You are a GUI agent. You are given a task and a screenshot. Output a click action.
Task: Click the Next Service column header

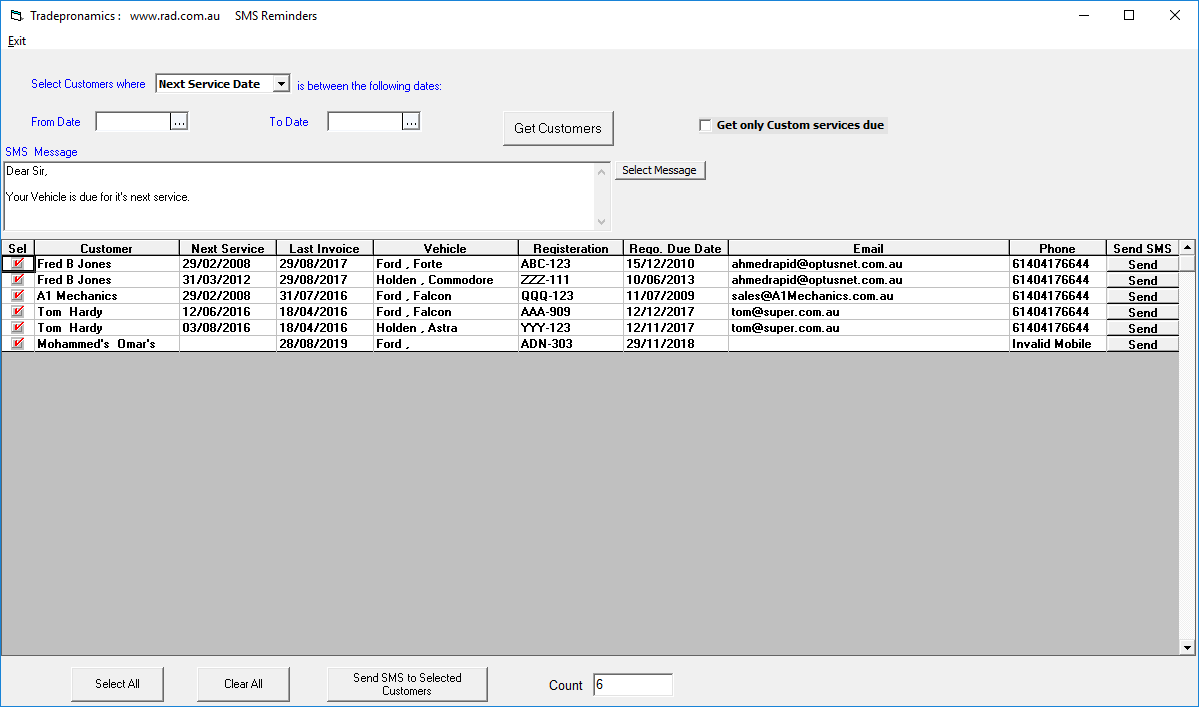227,248
